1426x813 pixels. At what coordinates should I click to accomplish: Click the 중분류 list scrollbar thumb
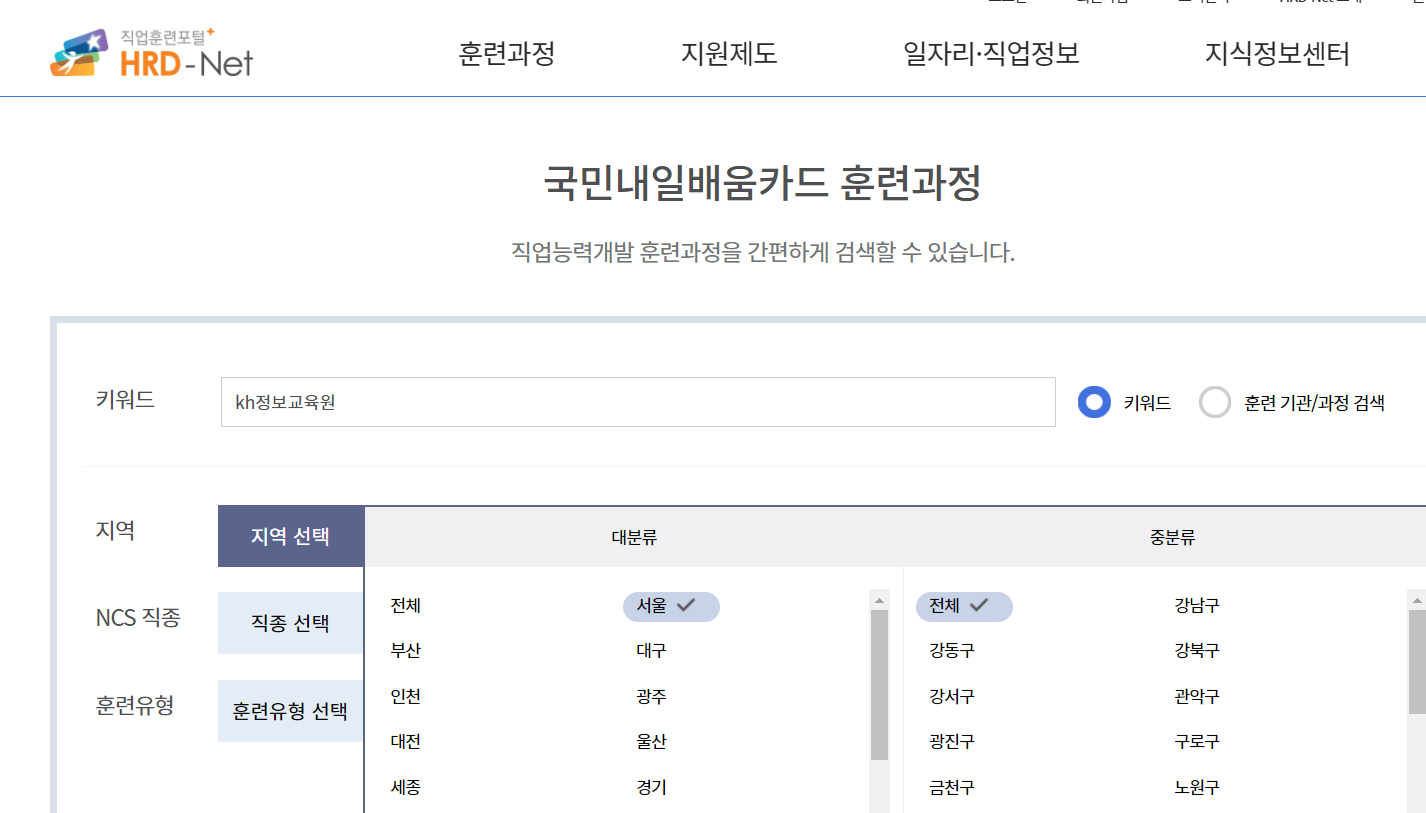click(1417, 661)
